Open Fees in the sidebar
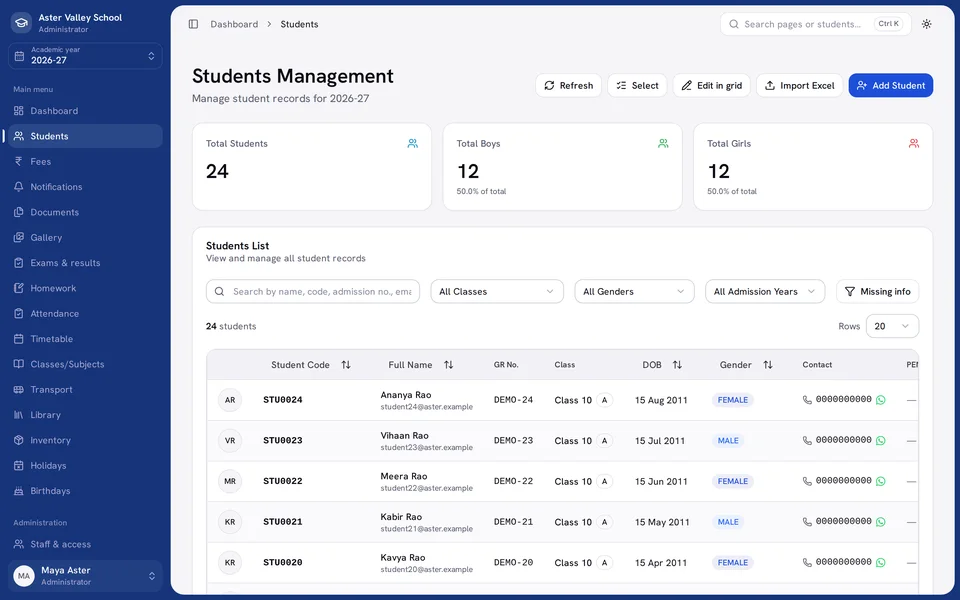The width and height of the screenshot is (960, 600). [85, 162]
